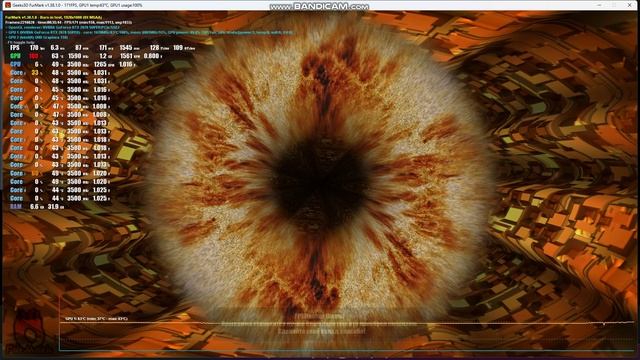The image size is (640, 360).
Task: Click the 1545 max FPS value
Action: click(126, 48)
